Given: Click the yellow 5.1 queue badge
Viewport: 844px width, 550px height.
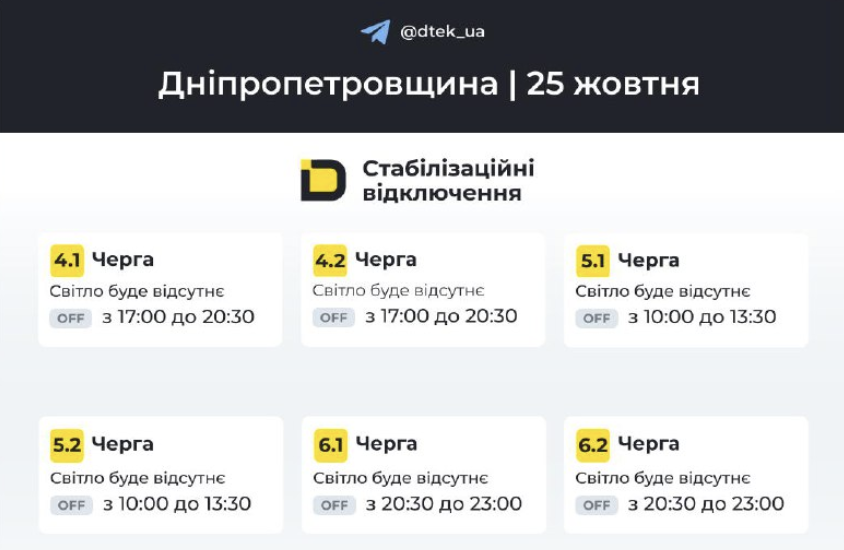Looking at the screenshot, I should click(593, 262).
